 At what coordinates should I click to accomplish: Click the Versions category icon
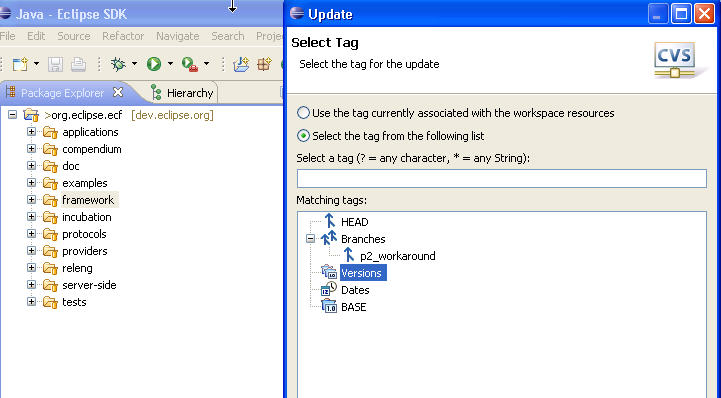tap(329, 272)
